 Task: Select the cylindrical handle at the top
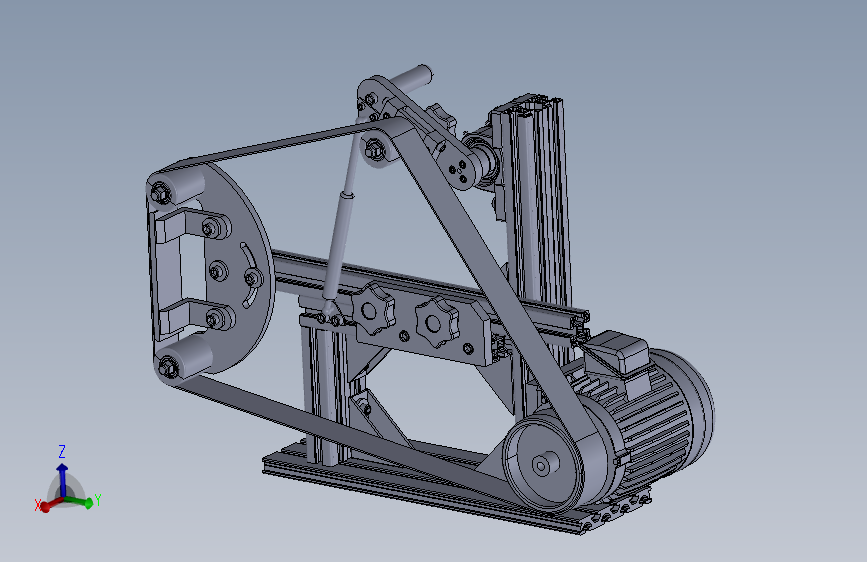pos(412,79)
